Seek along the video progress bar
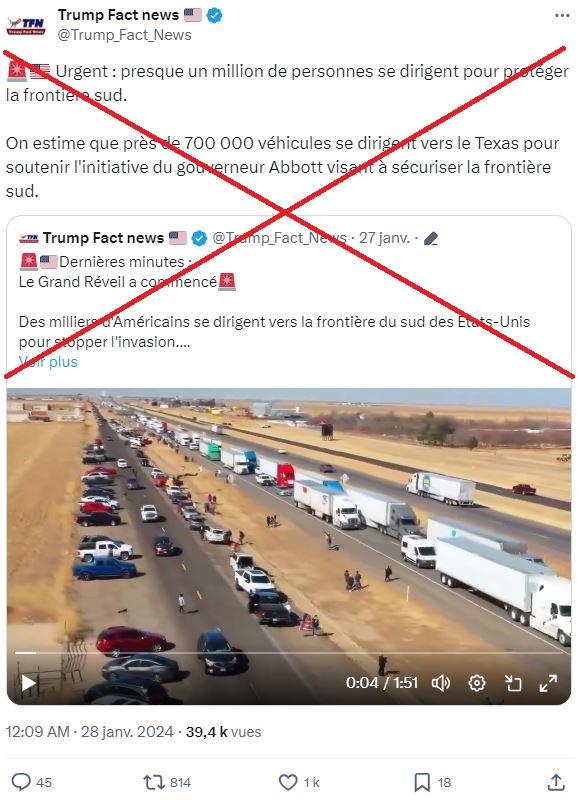Screen dimensions: 579x800 [288, 653]
